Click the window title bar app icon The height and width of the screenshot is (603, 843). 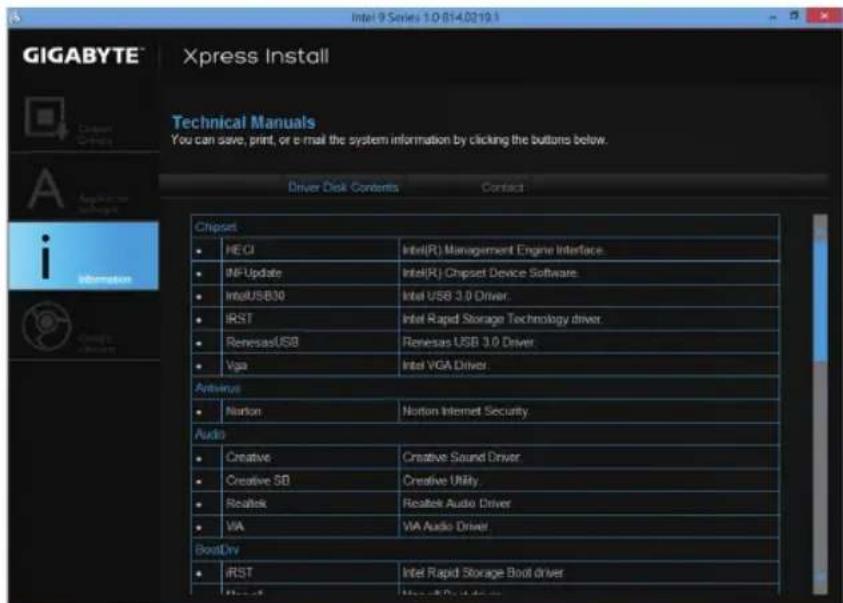(15, 18)
